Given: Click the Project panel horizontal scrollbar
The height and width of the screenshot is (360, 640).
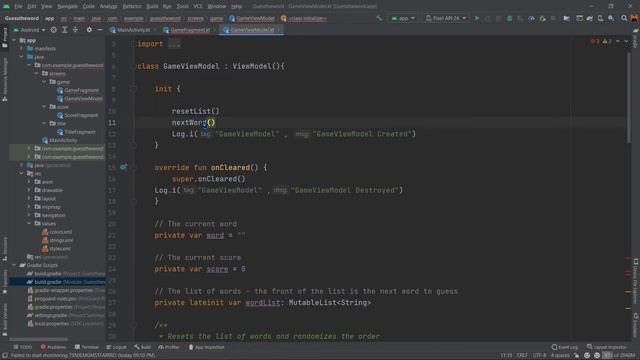Looking at the screenshot, I should (38, 339).
